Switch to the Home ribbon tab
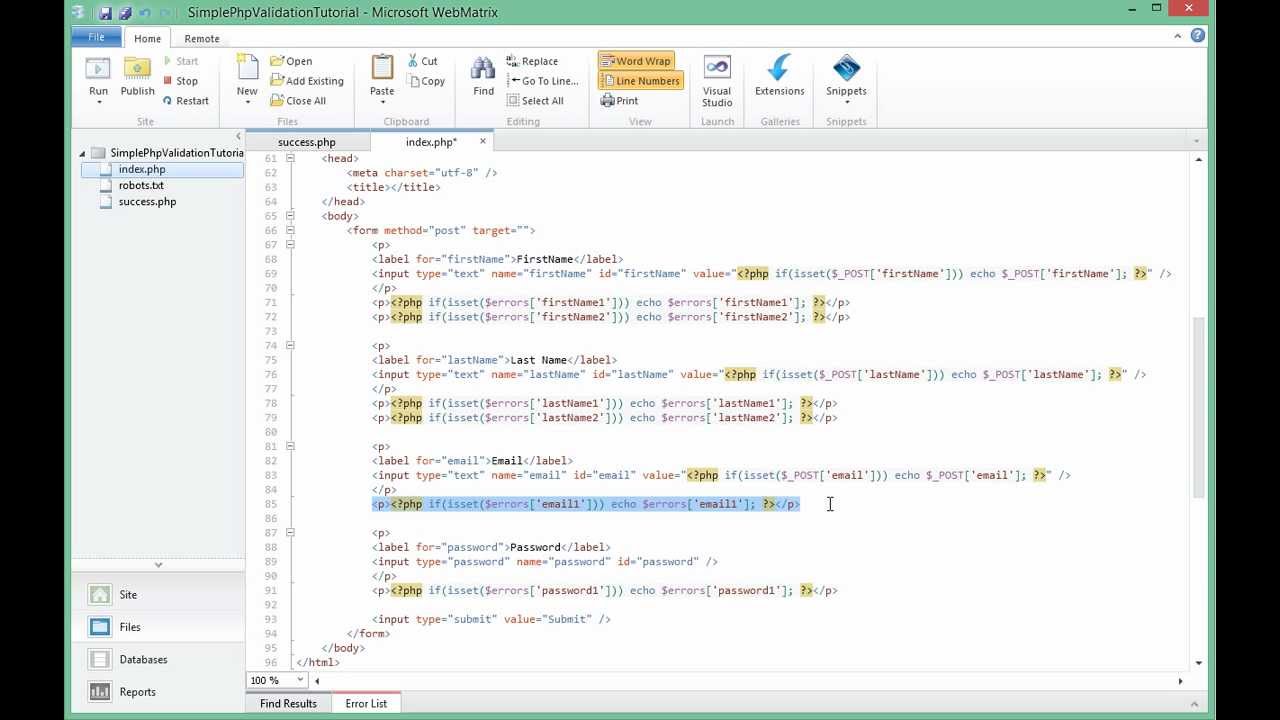The width and height of the screenshot is (1280, 720). [147, 38]
